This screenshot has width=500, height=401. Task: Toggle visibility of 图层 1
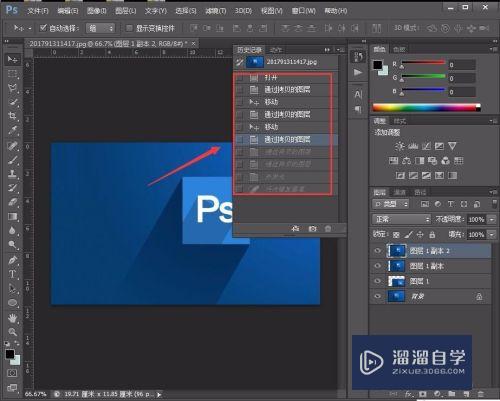point(377,281)
